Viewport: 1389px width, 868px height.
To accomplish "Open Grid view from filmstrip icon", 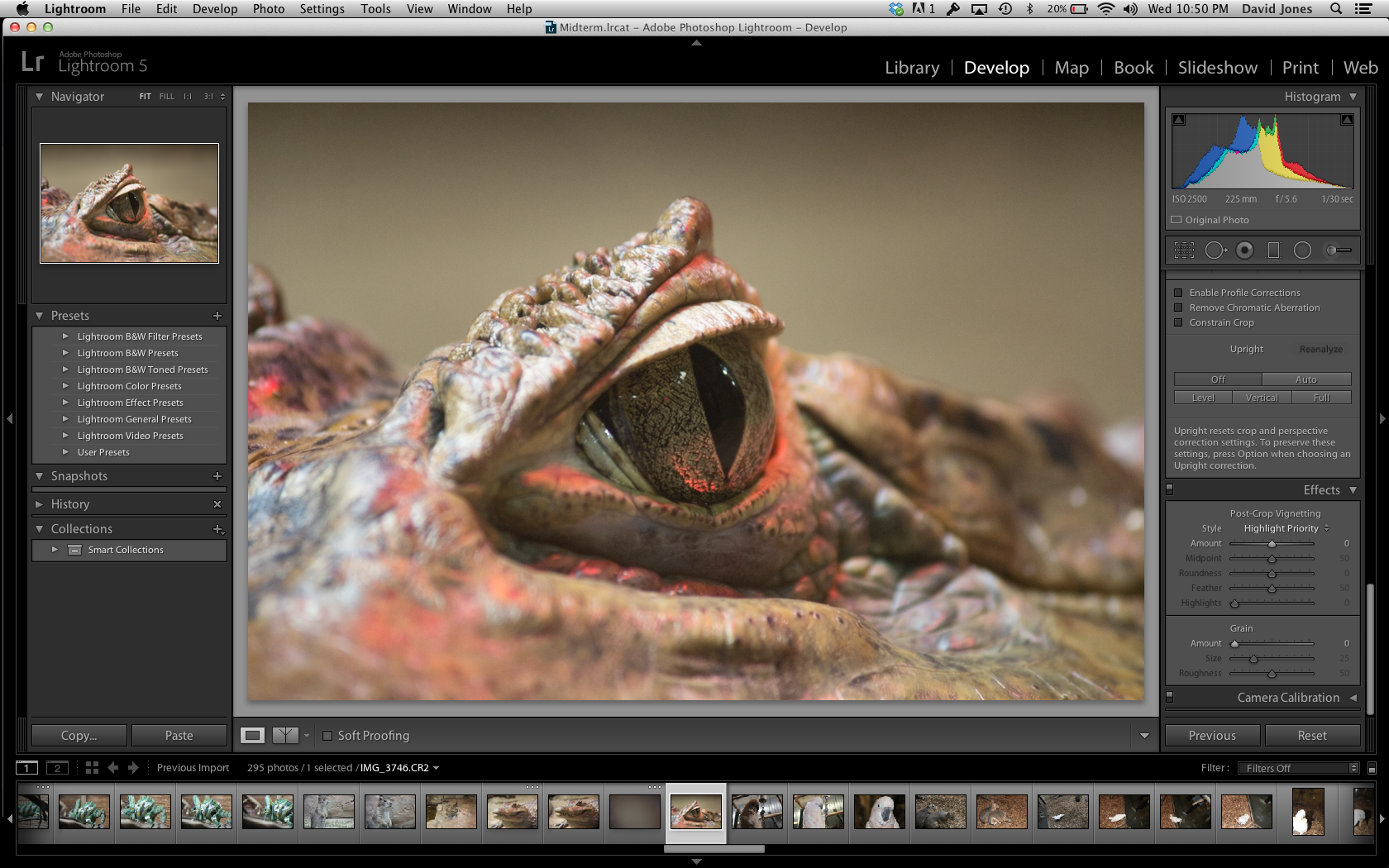I will (92, 768).
